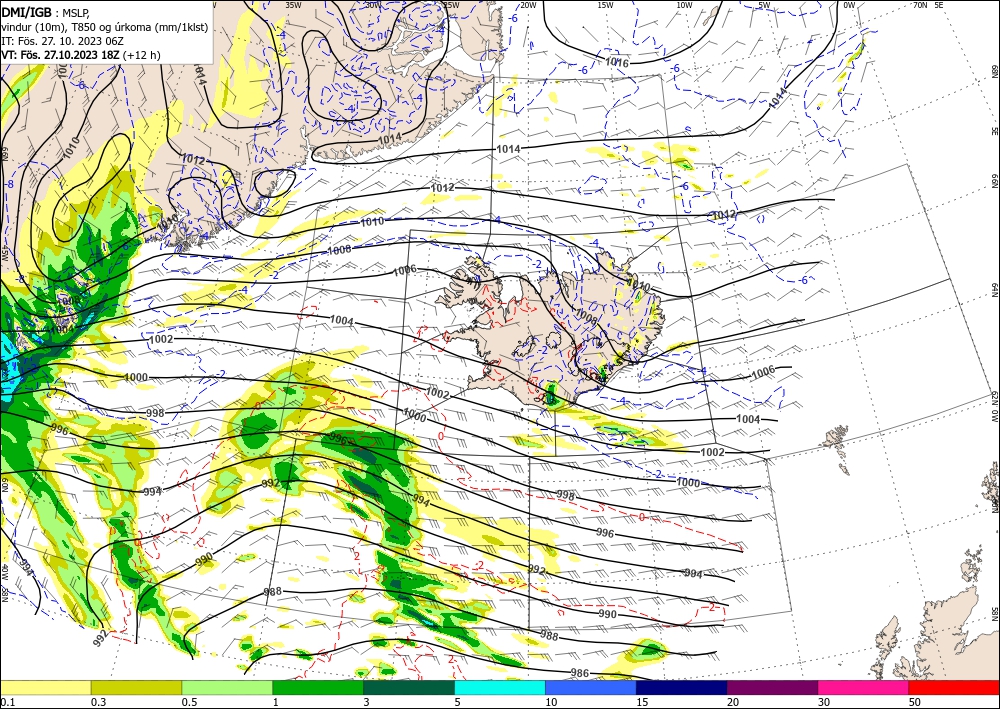Click the '5W' longitude label at top

(765, 5)
